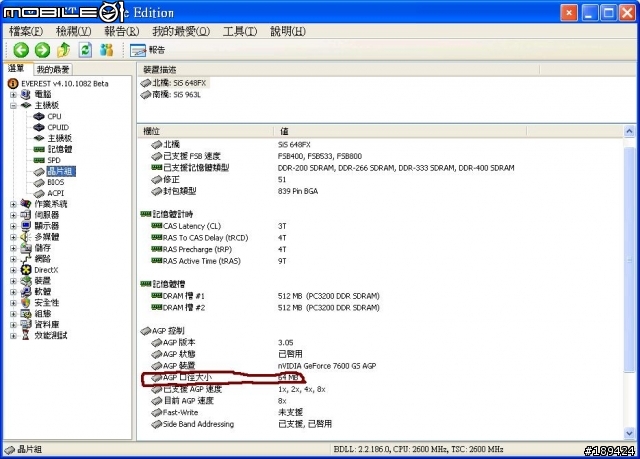The width and height of the screenshot is (640, 459).
Task: Expand the 多媒體 tree node
Action: tap(13, 237)
